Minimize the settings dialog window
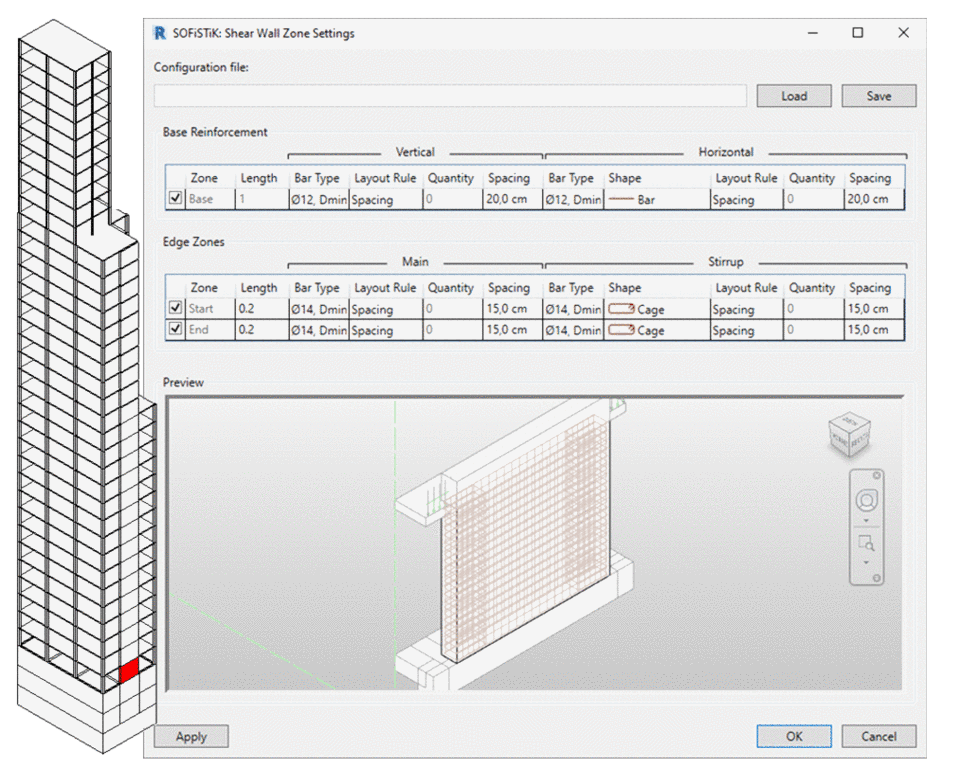Screen dimensions: 960x768 [x=812, y=32]
